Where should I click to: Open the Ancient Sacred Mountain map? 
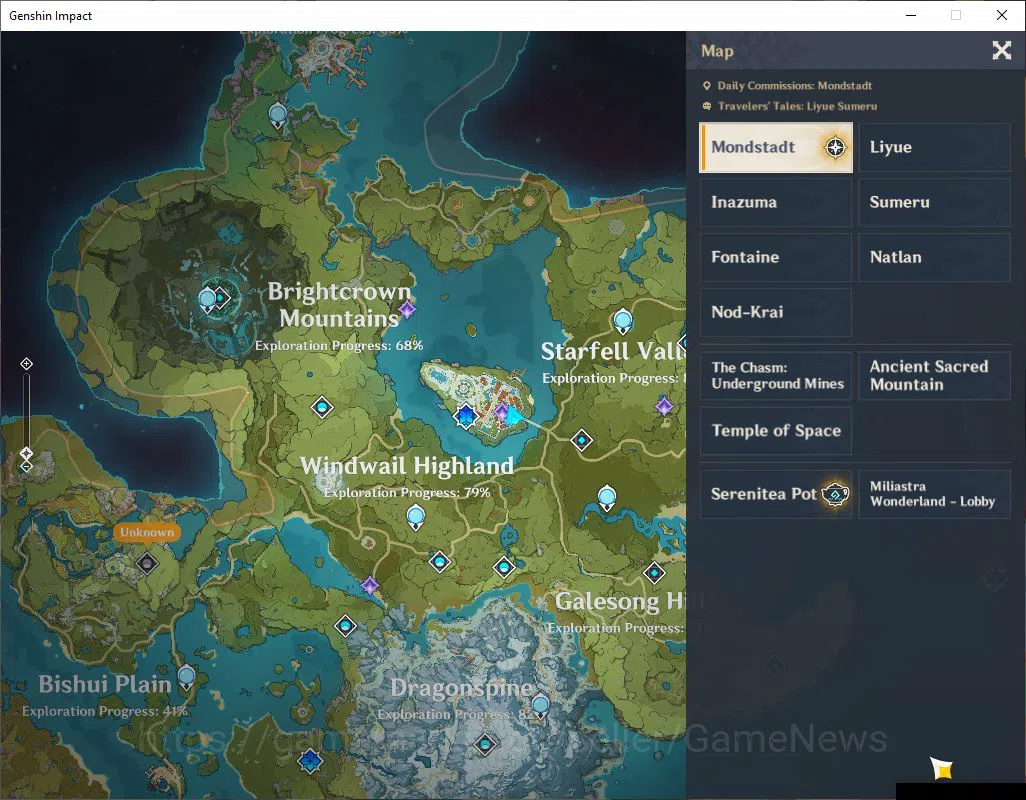coord(934,375)
